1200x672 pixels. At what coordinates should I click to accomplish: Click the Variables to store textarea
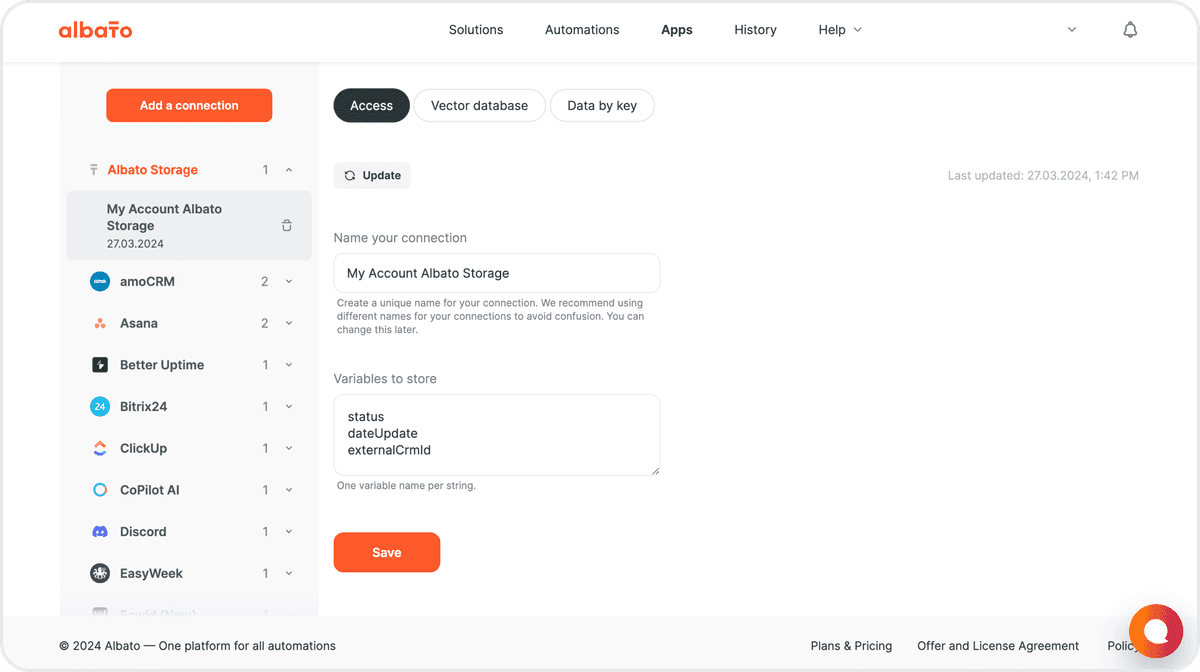coord(497,435)
